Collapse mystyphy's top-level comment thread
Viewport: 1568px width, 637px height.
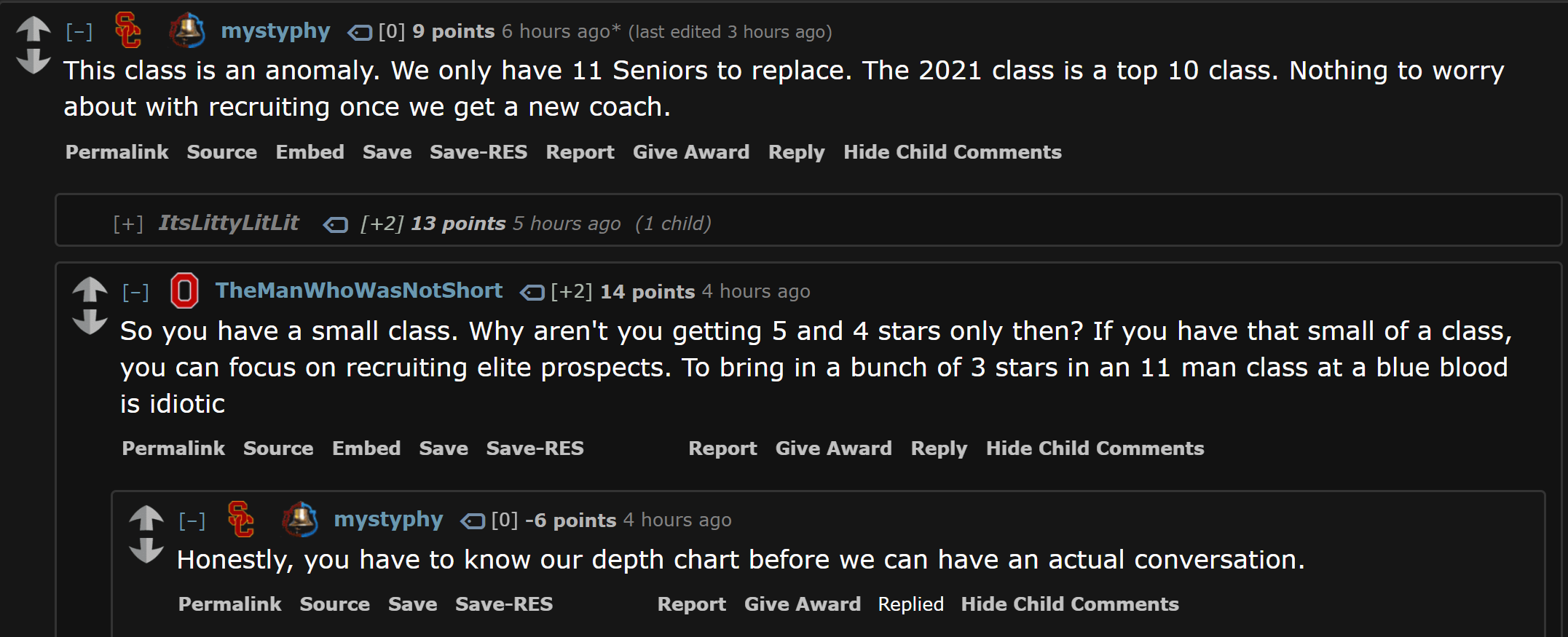coord(79,32)
